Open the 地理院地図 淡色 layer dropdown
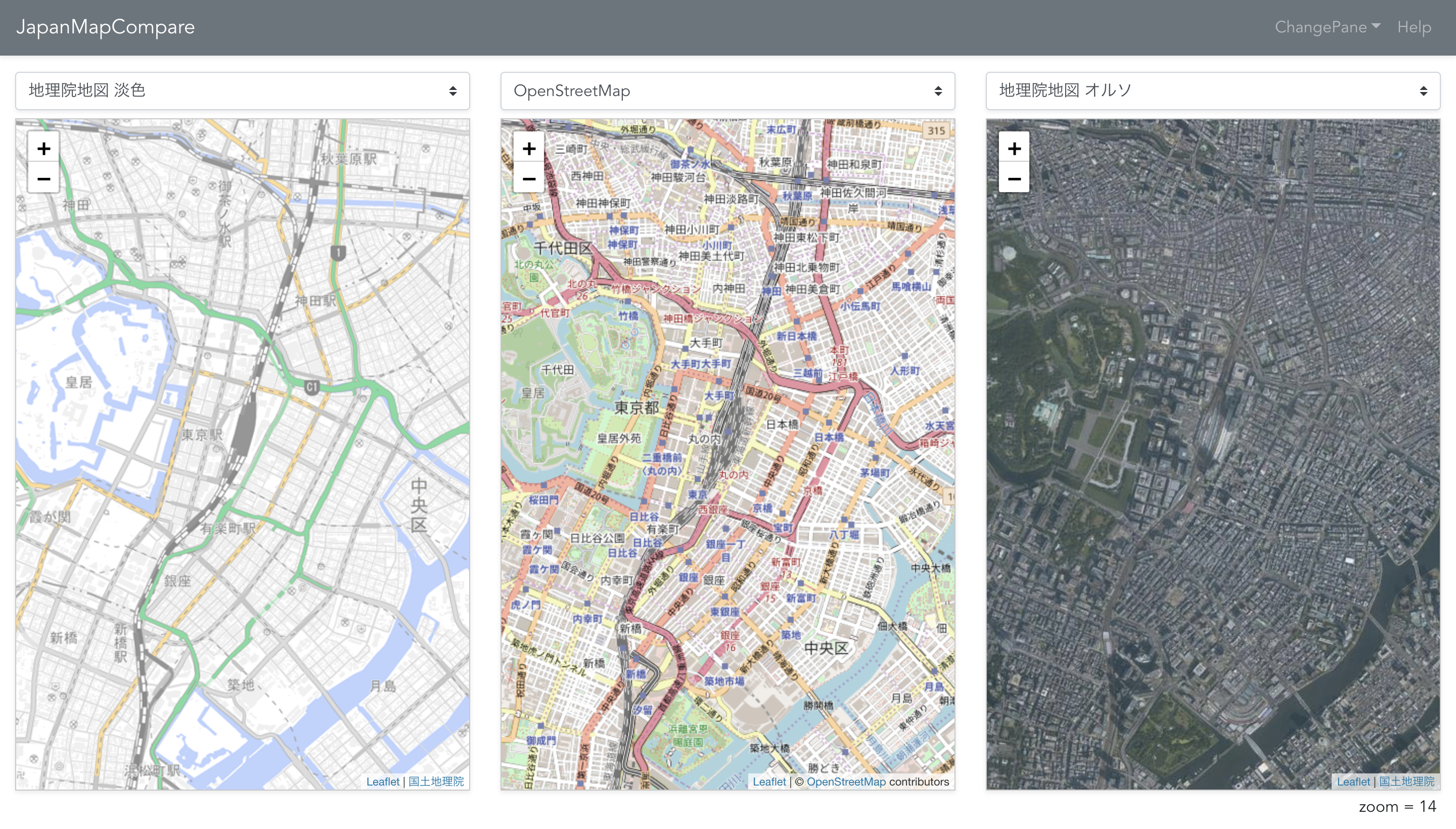This screenshot has width=1456, height=829. (243, 90)
